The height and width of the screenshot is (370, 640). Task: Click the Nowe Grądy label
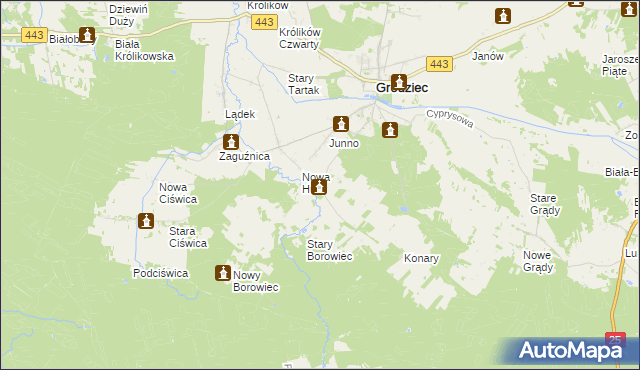point(538,261)
